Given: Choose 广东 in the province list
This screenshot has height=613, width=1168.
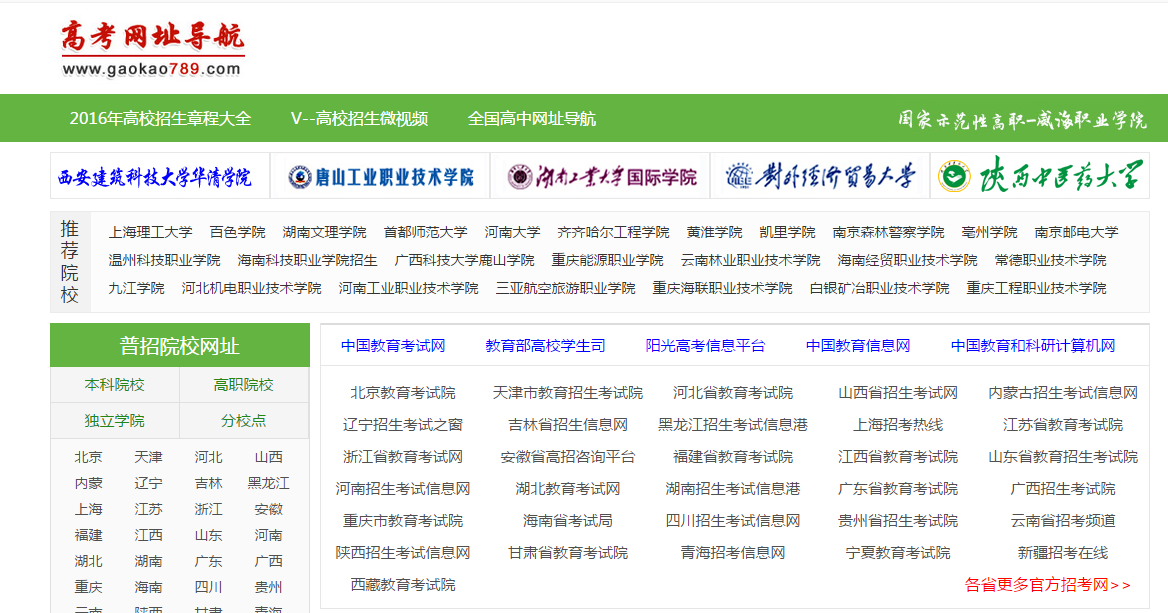Looking at the screenshot, I should (209, 562).
